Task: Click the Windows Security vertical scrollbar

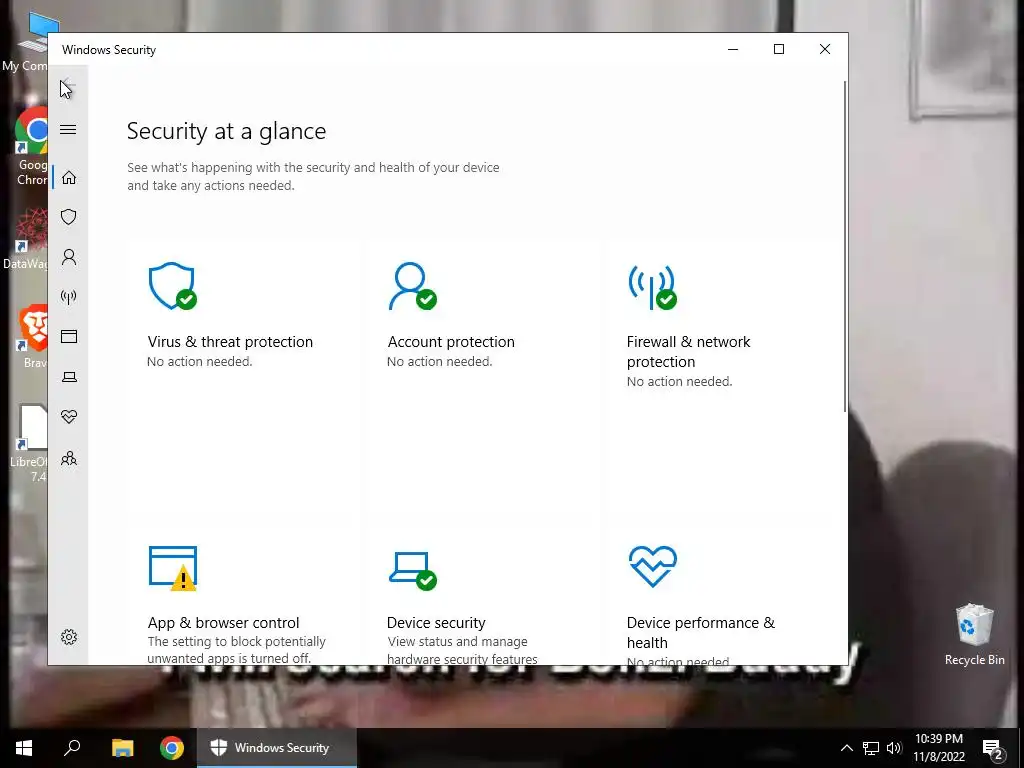Action: point(844,247)
